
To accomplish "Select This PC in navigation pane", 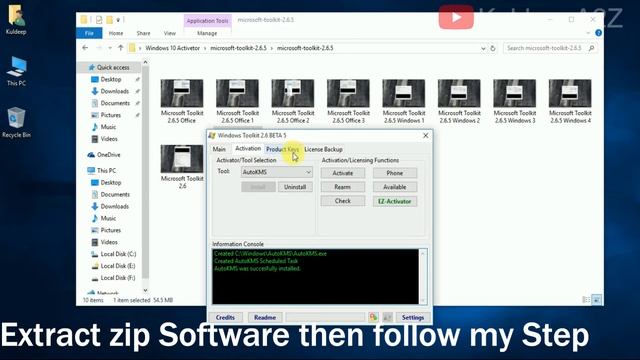I will pos(106,170).
